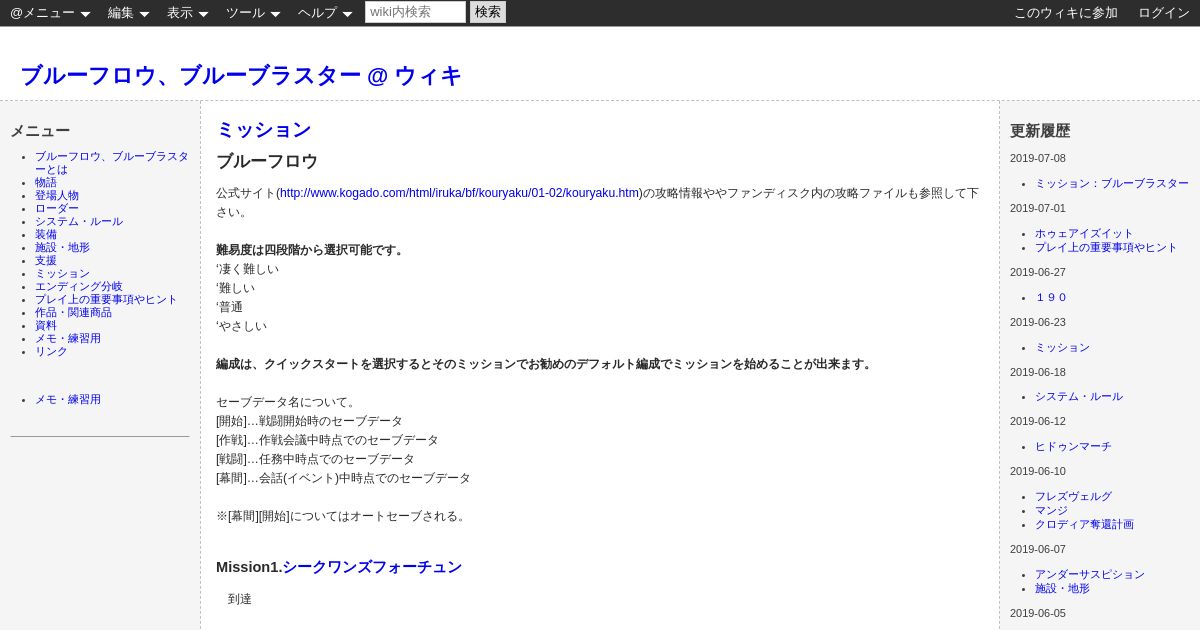Click the ミッション page heading link
The height and width of the screenshot is (630, 1200).
click(x=264, y=130)
